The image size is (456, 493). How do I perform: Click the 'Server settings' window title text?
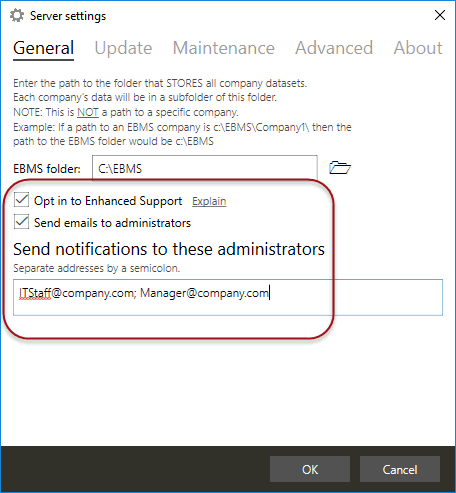[68, 16]
